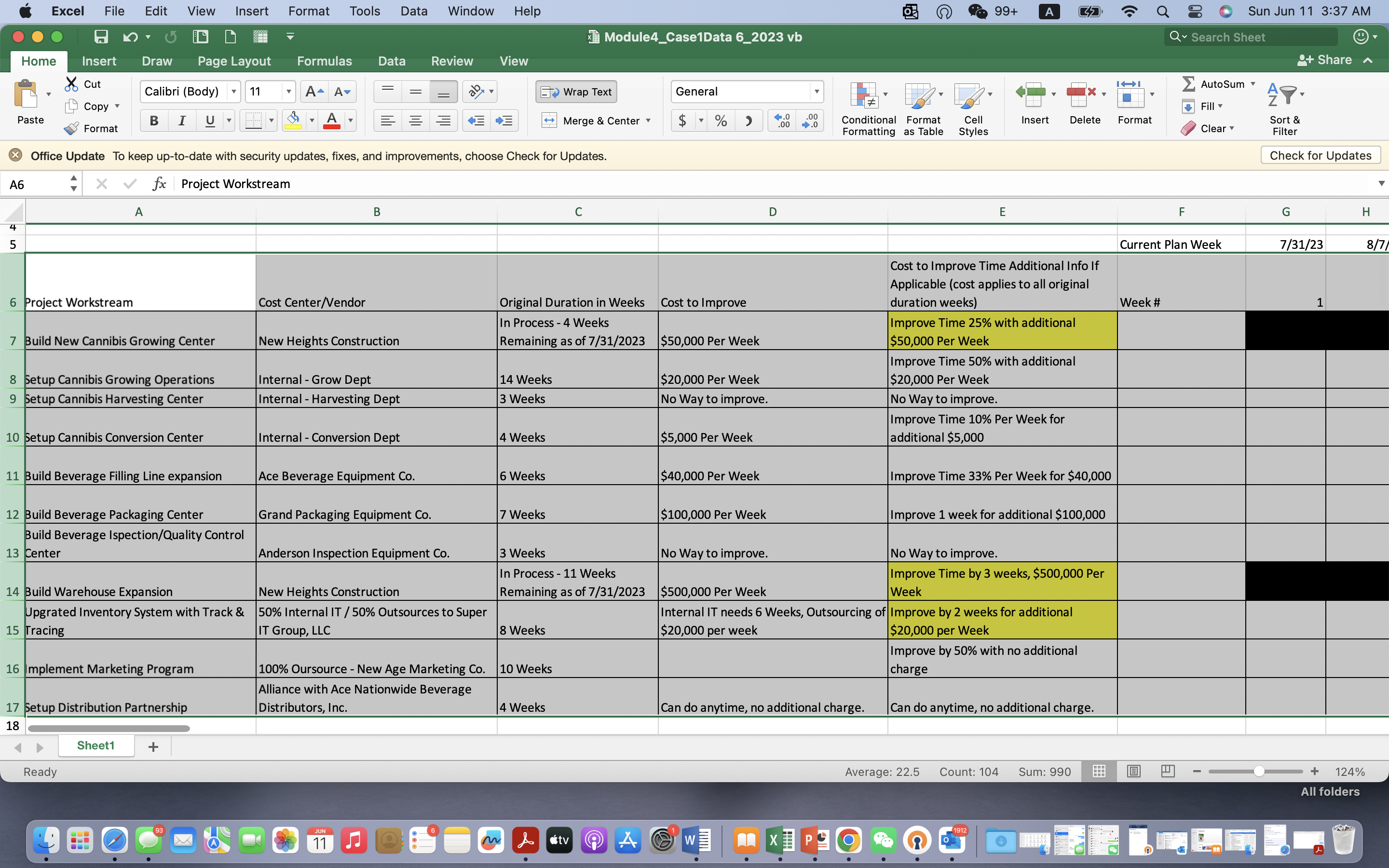The image size is (1389, 868).
Task: Click the Increase Indent icon
Action: (x=504, y=121)
